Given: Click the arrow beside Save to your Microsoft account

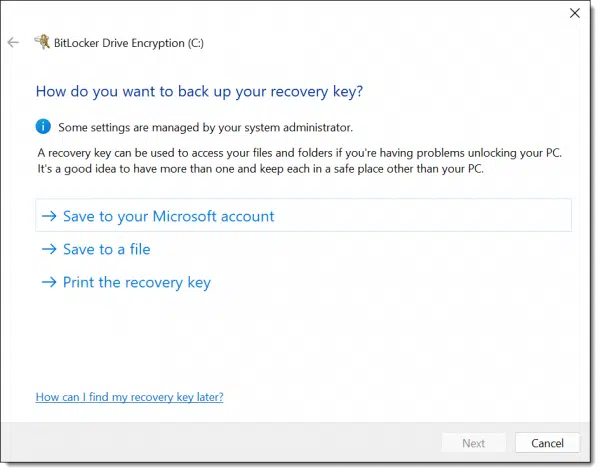Looking at the screenshot, I should pos(48,216).
